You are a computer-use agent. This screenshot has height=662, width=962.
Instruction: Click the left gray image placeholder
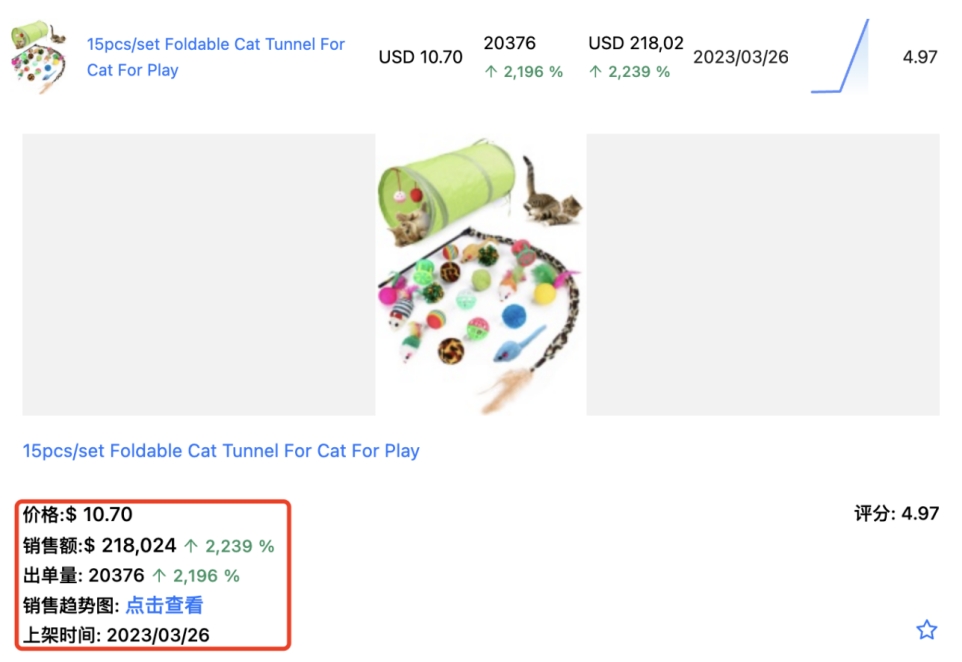[198, 275]
